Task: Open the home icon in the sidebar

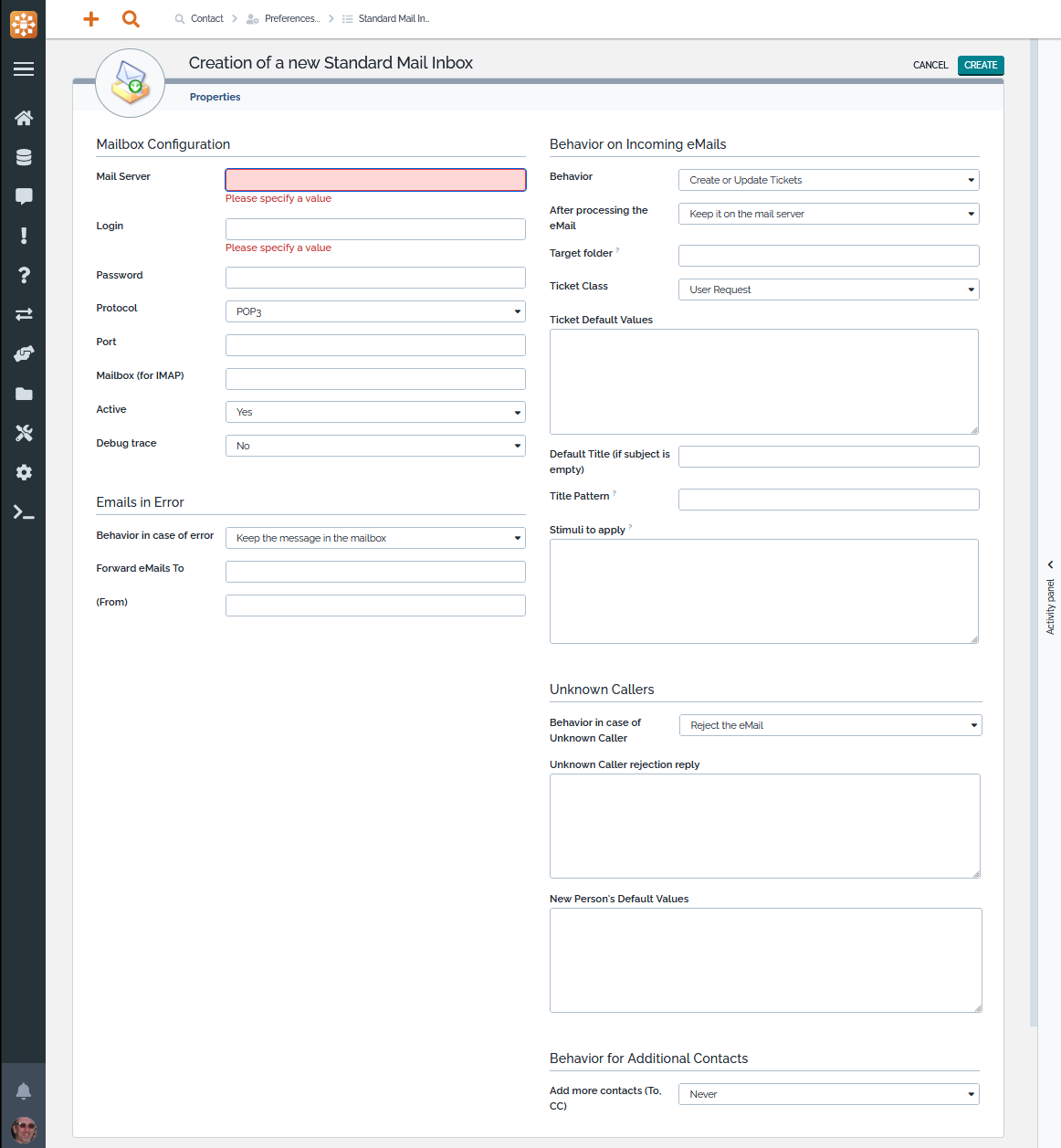Action: point(24,118)
